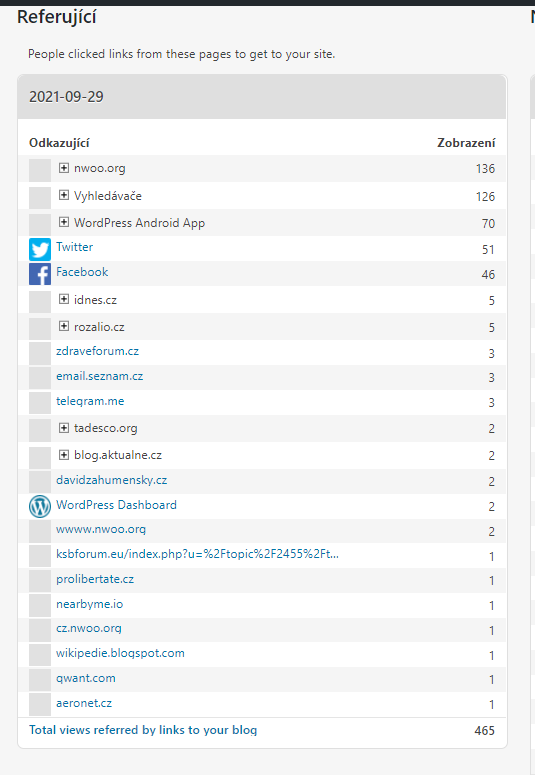Open the email.seznam.cz link
The width and height of the screenshot is (535, 775).
click(x=99, y=376)
